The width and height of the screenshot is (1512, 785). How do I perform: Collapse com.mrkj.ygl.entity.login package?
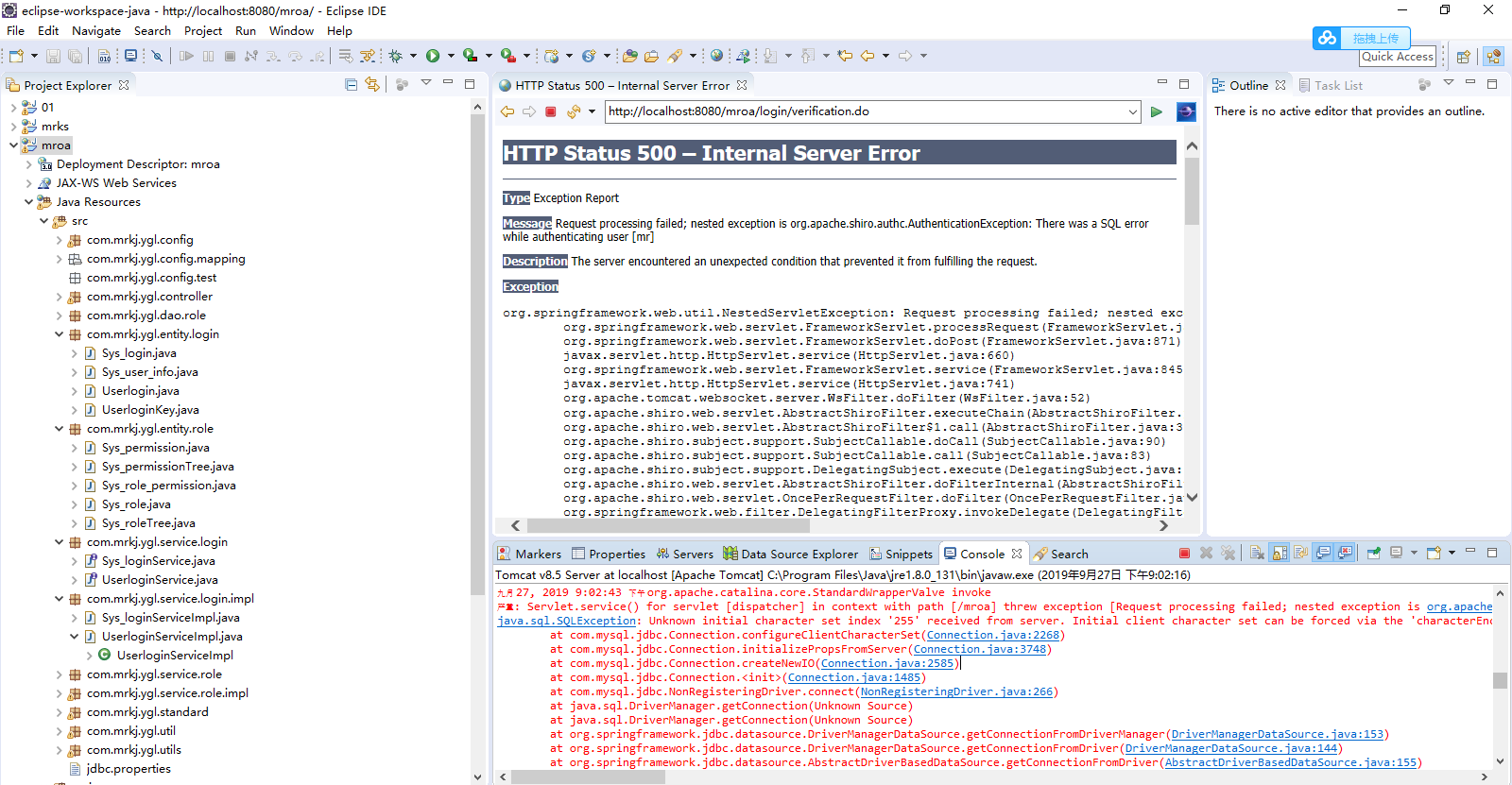(x=59, y=334)
